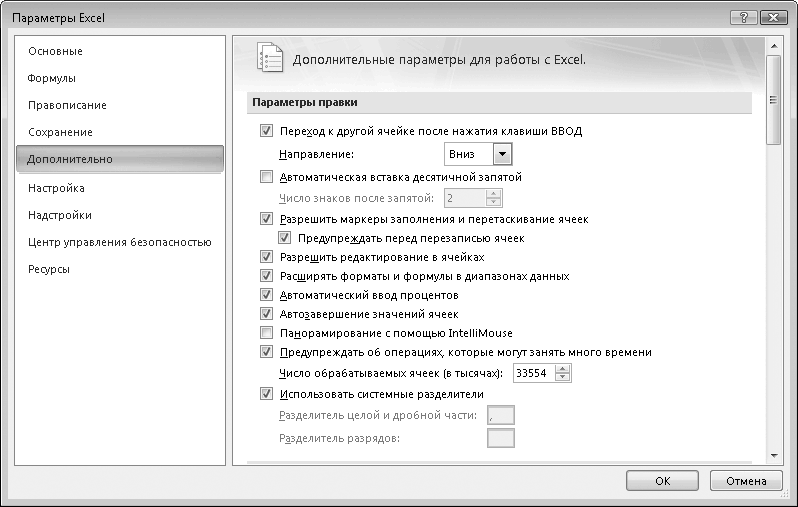Click the OK button

[x=662, y=481]
